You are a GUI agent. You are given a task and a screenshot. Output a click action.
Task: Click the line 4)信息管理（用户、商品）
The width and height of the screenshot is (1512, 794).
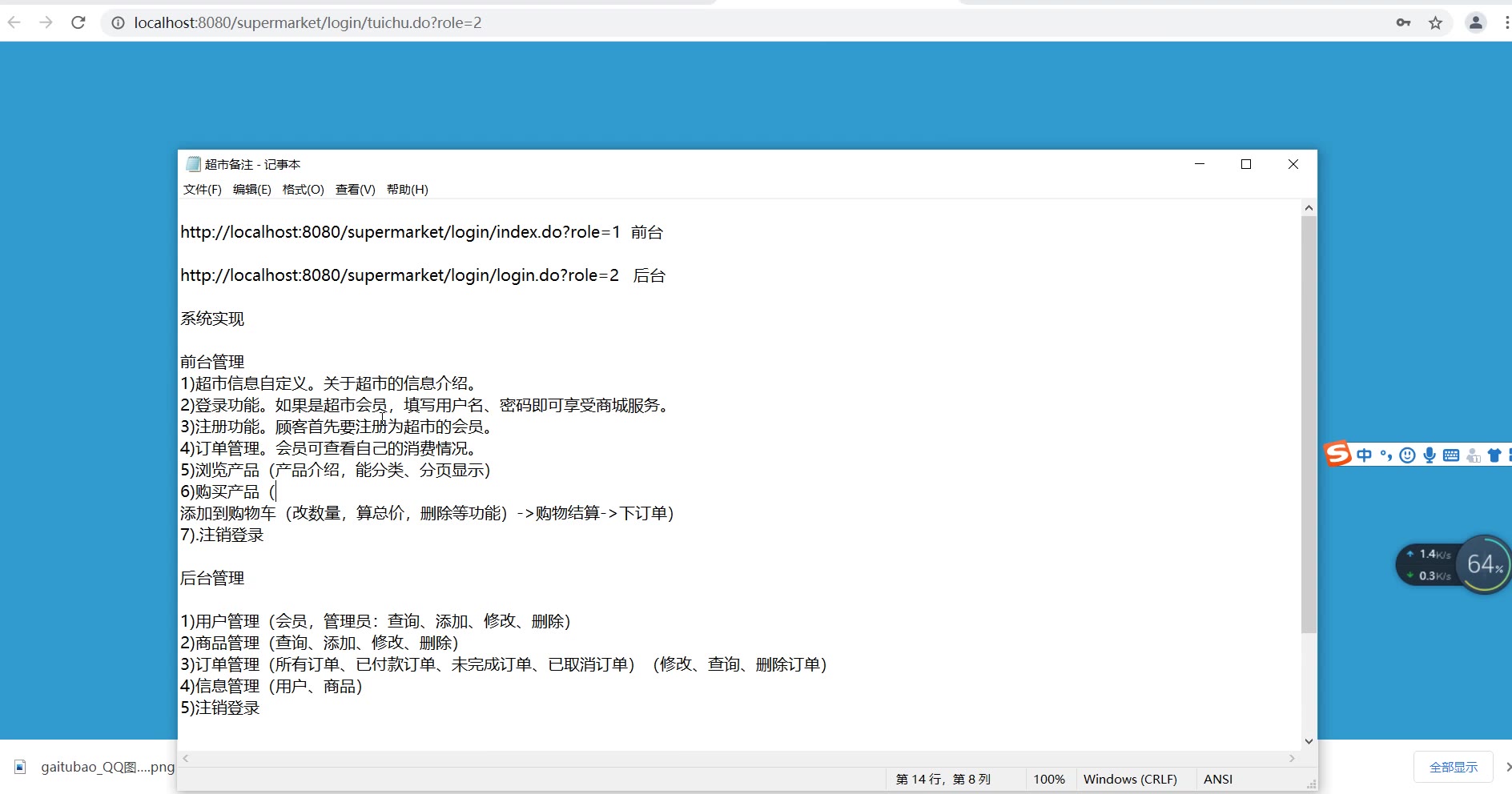[x=271, y=686]
